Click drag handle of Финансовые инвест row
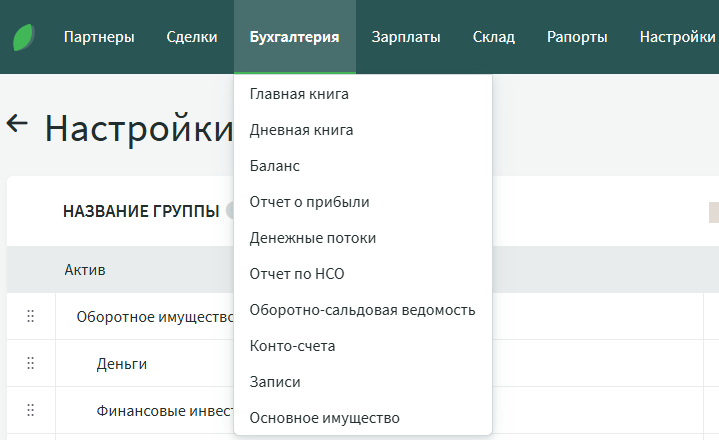The image size is (719, 440). coord(30,410)
